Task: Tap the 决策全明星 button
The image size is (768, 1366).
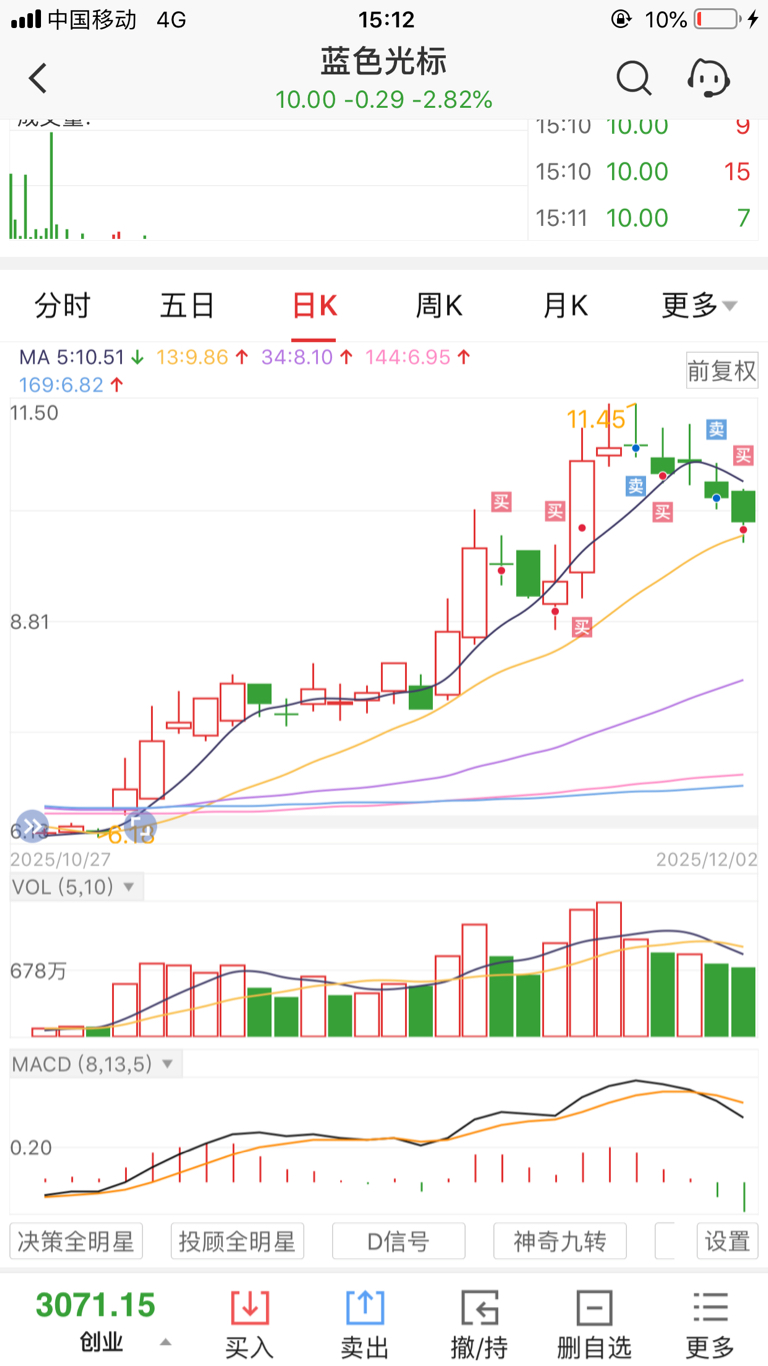Action: coord(76,1241)
